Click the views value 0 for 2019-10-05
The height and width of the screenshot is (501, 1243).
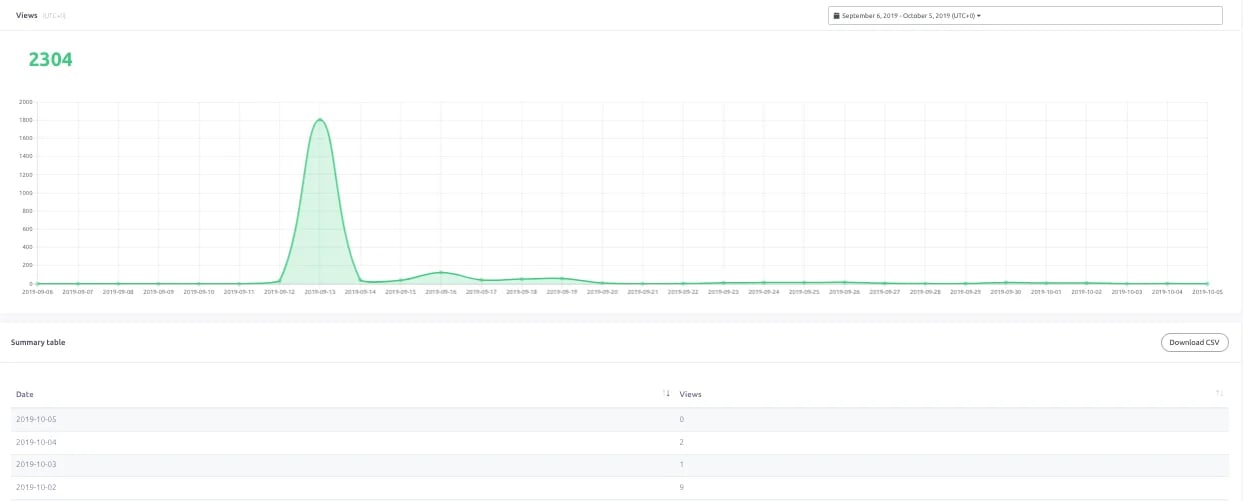tap(682, 419)
